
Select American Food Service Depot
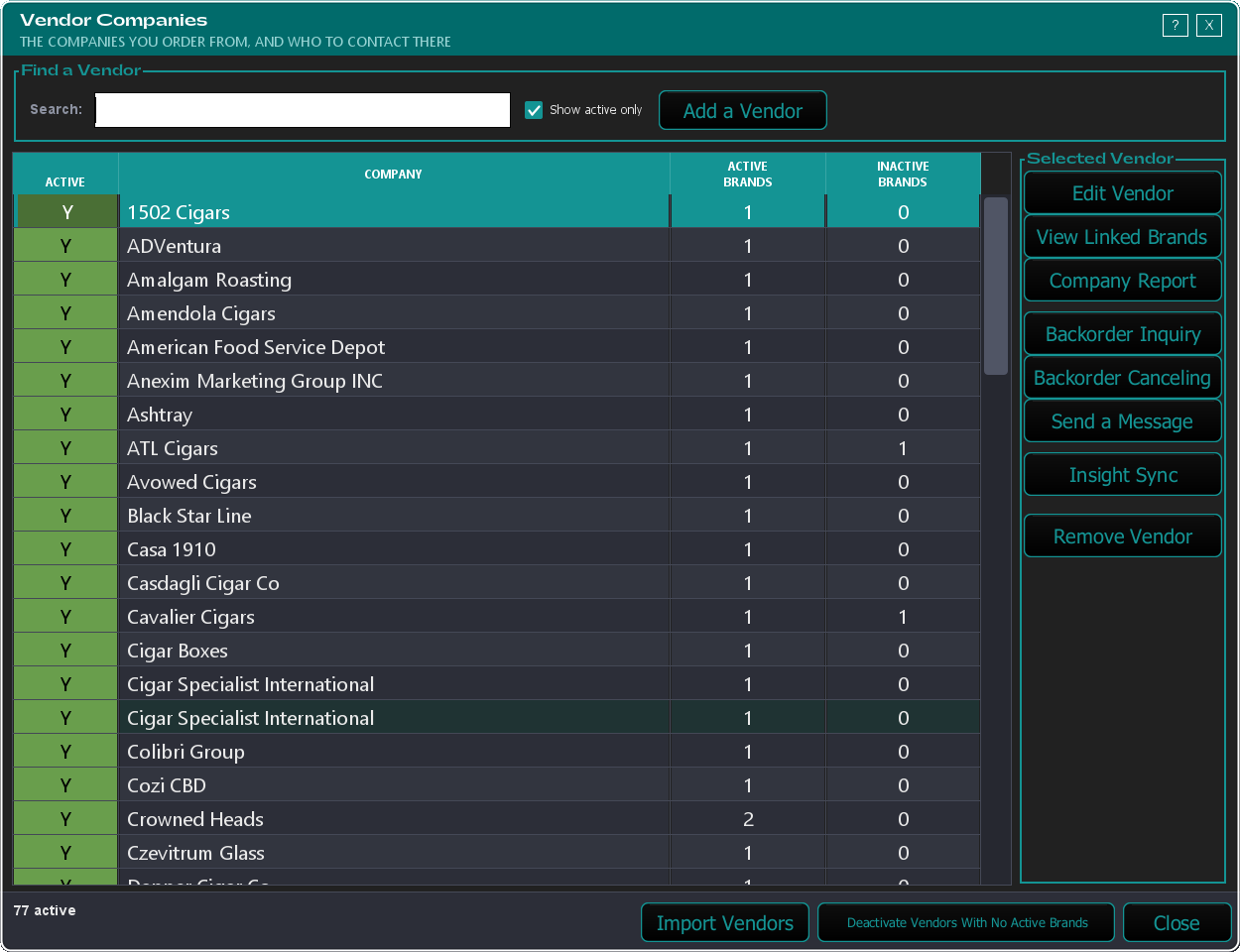[496, 347]
